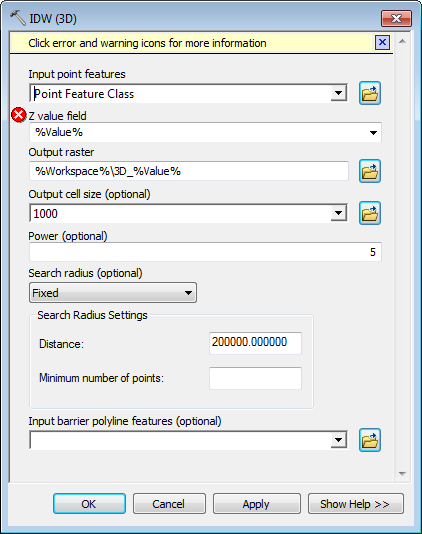Expand the Output cell size dropdown arrow

click(x=339, y=214)
